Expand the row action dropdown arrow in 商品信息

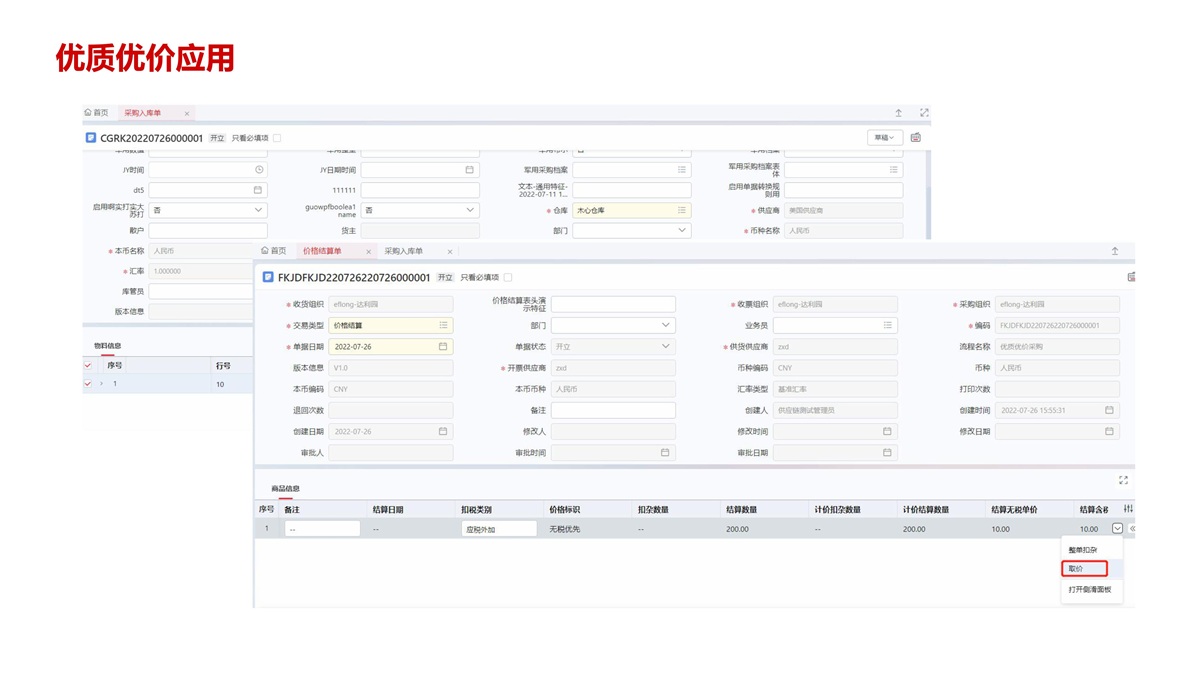1117,529
